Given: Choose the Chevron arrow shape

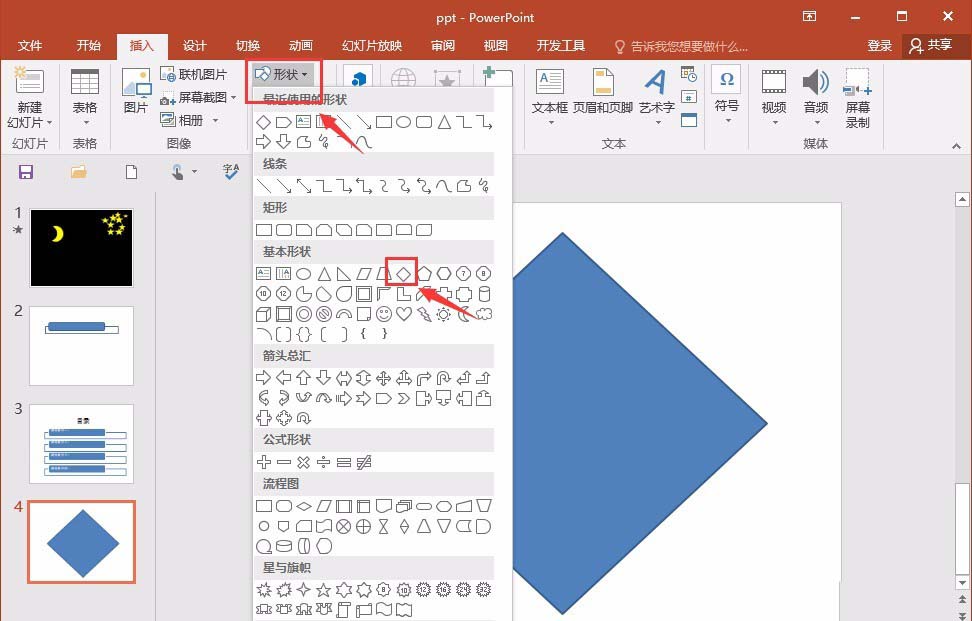Looking at the screenshot, I should coord(404,399).
